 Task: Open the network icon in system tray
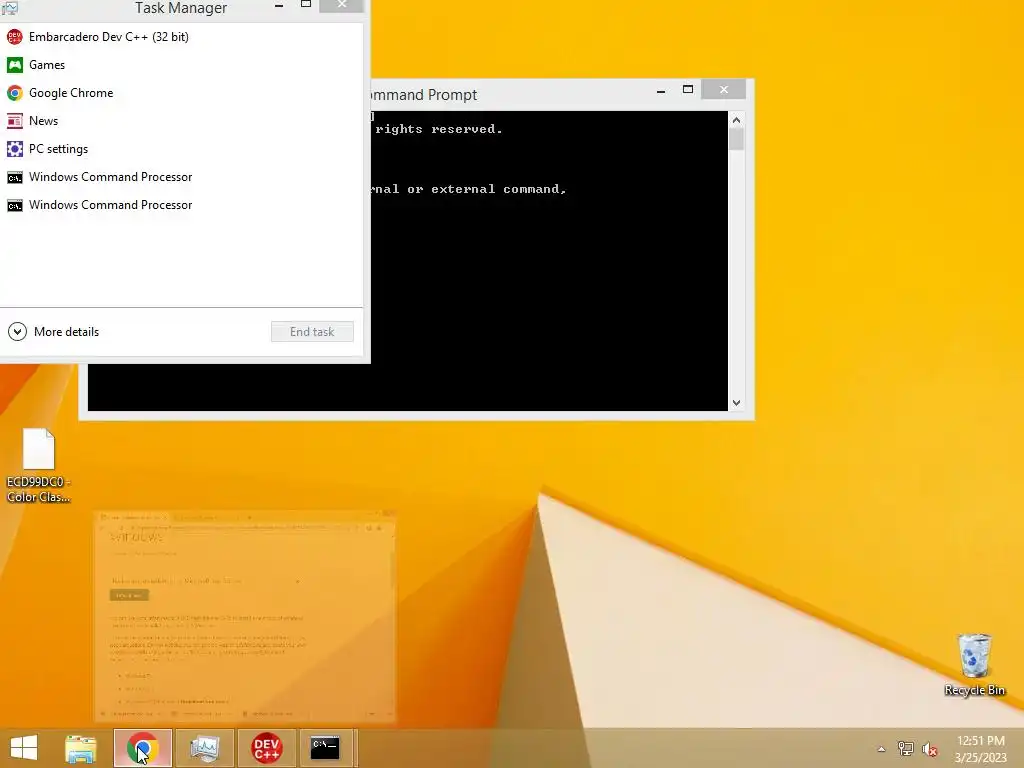(x=906, y=748)
